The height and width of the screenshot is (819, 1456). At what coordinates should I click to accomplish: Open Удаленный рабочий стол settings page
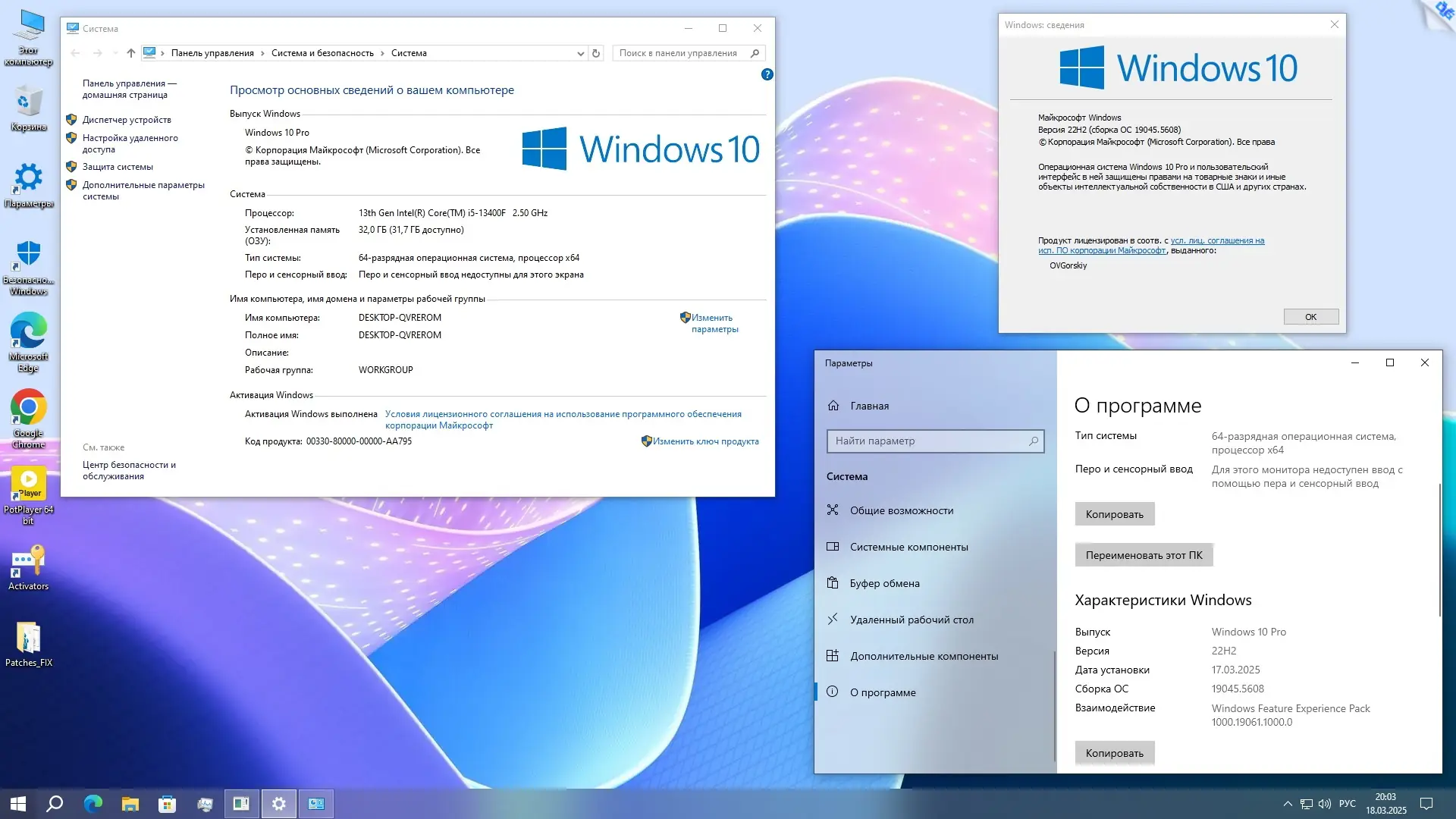point(912,620)
